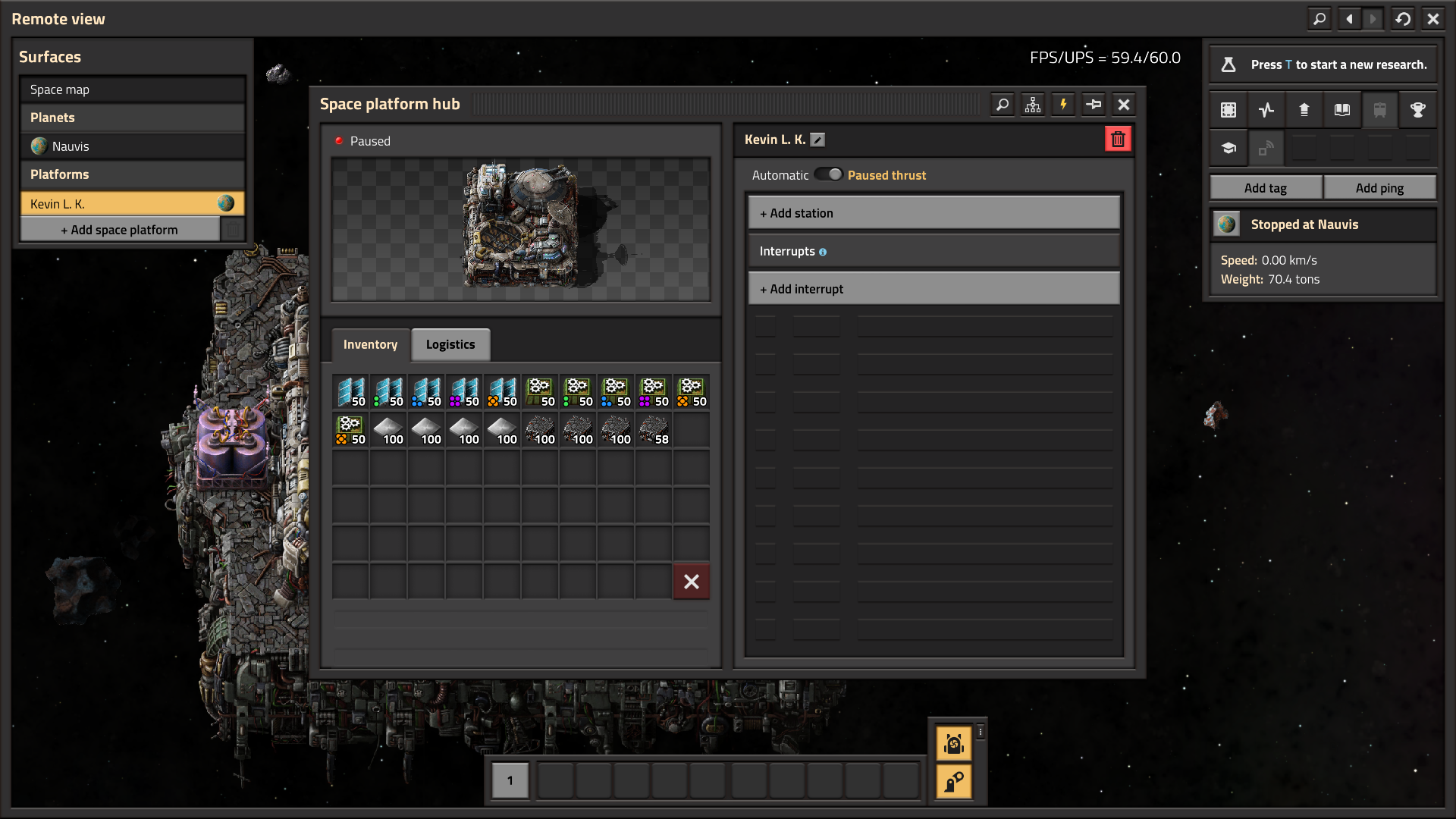This screenshot has height=819, width=1456.
Task: Open the open-book library icon
Action: tap(1342, 110)
